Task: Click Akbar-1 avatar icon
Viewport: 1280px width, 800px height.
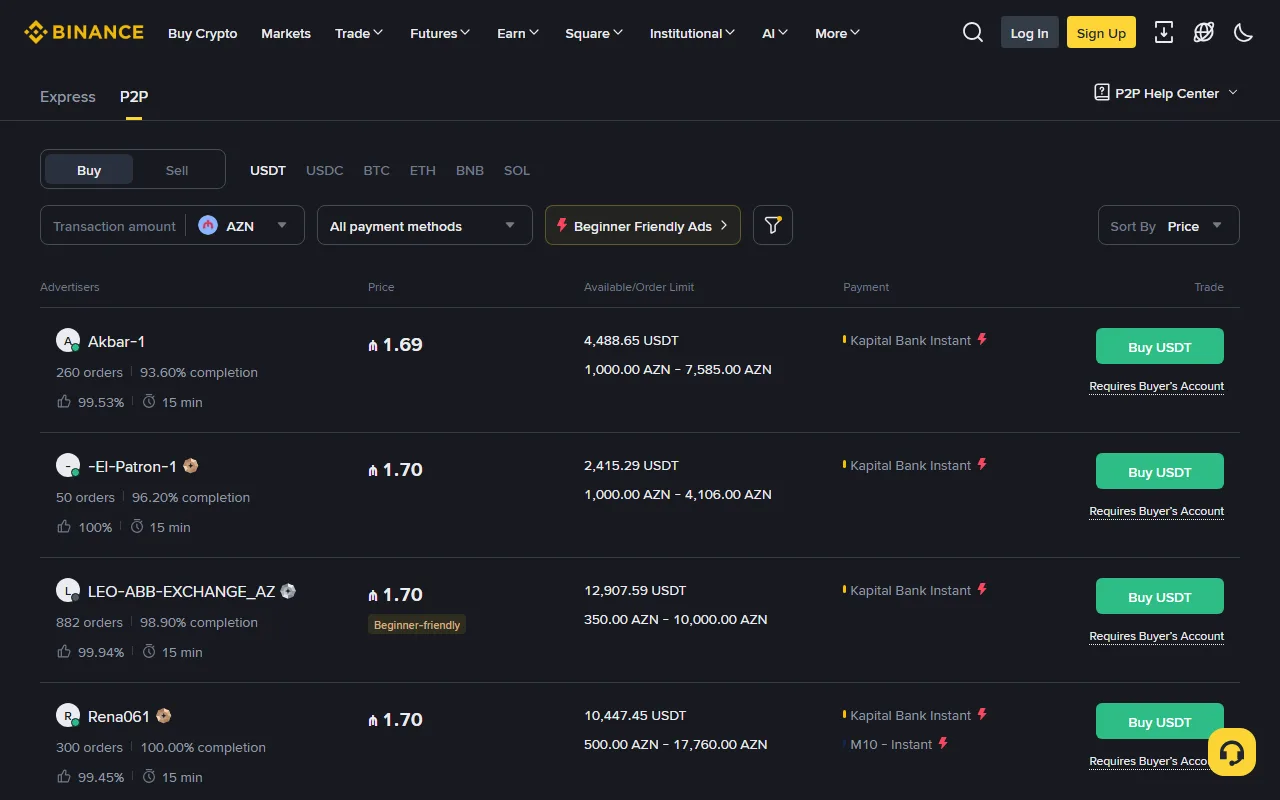Action: pos(68,341)
